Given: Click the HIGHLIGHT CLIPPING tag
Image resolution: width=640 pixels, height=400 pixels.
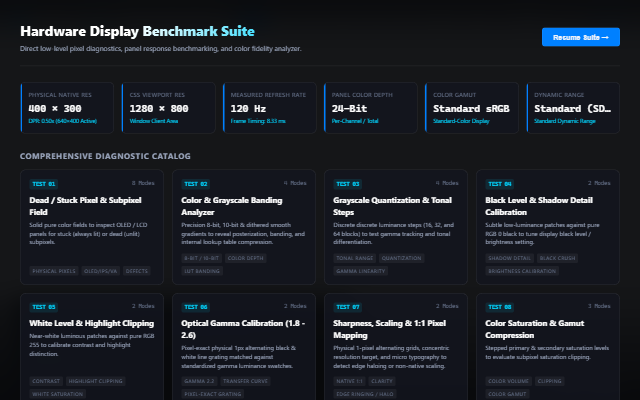Looking at the screenshot, I should pos(96,381).
